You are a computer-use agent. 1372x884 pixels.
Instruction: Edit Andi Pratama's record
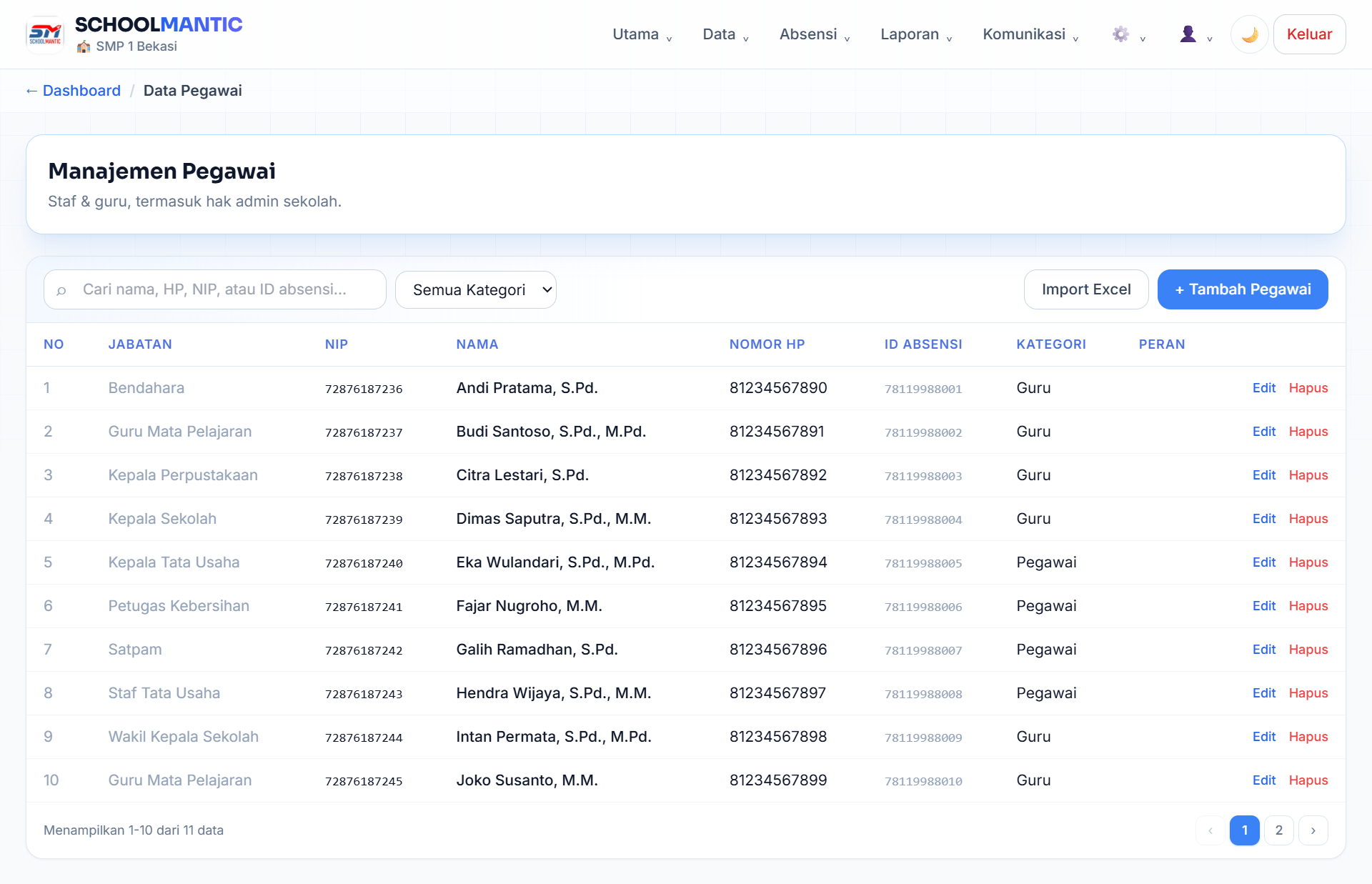1263,388
